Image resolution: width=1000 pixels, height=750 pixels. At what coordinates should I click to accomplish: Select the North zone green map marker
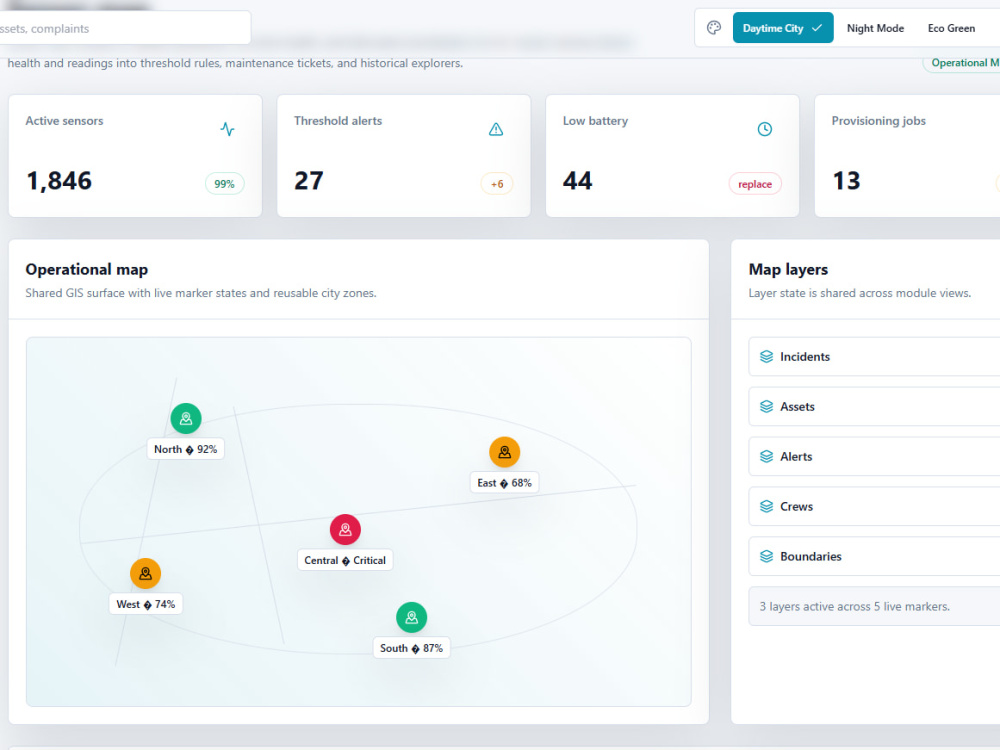[x=186, y=418]
